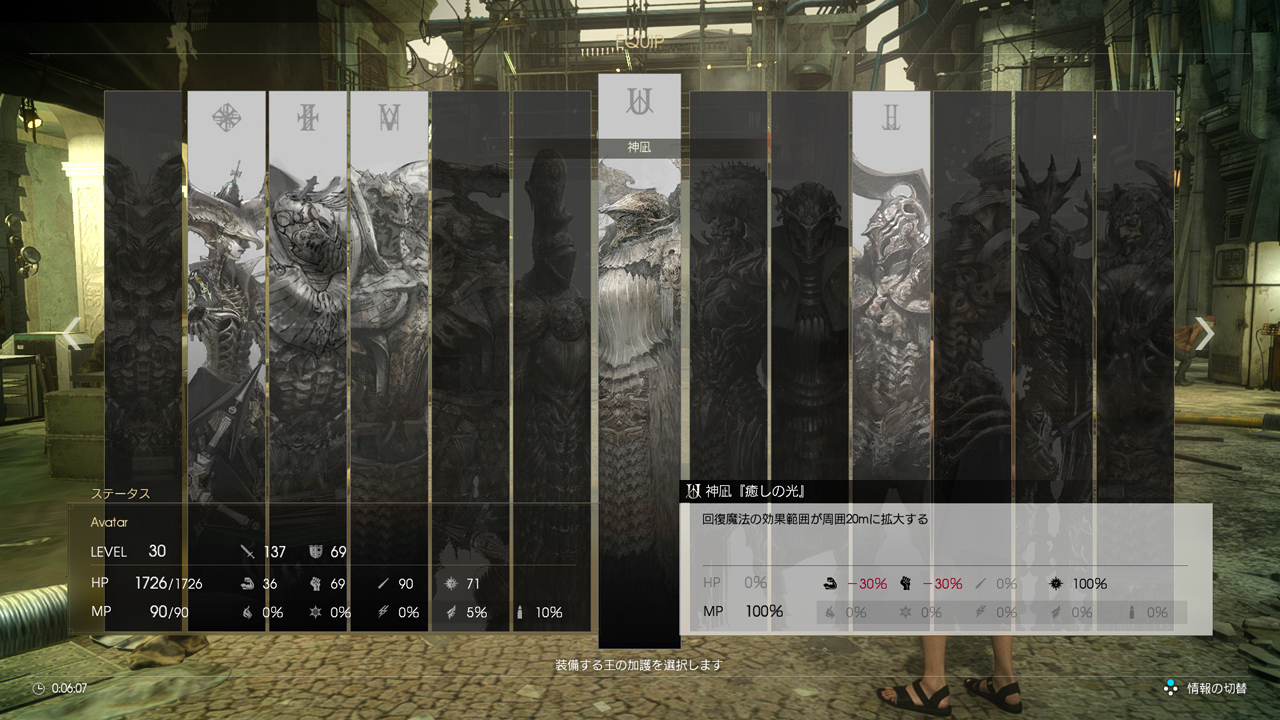This screenshot has width=1280, height=720.
Task: Click the slash icon in sigil effect panel
Action: tap(981, 583)
